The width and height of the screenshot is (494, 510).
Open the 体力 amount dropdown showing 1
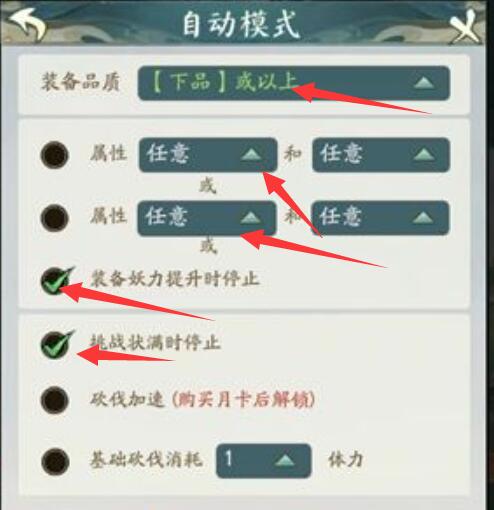point(263,461)
